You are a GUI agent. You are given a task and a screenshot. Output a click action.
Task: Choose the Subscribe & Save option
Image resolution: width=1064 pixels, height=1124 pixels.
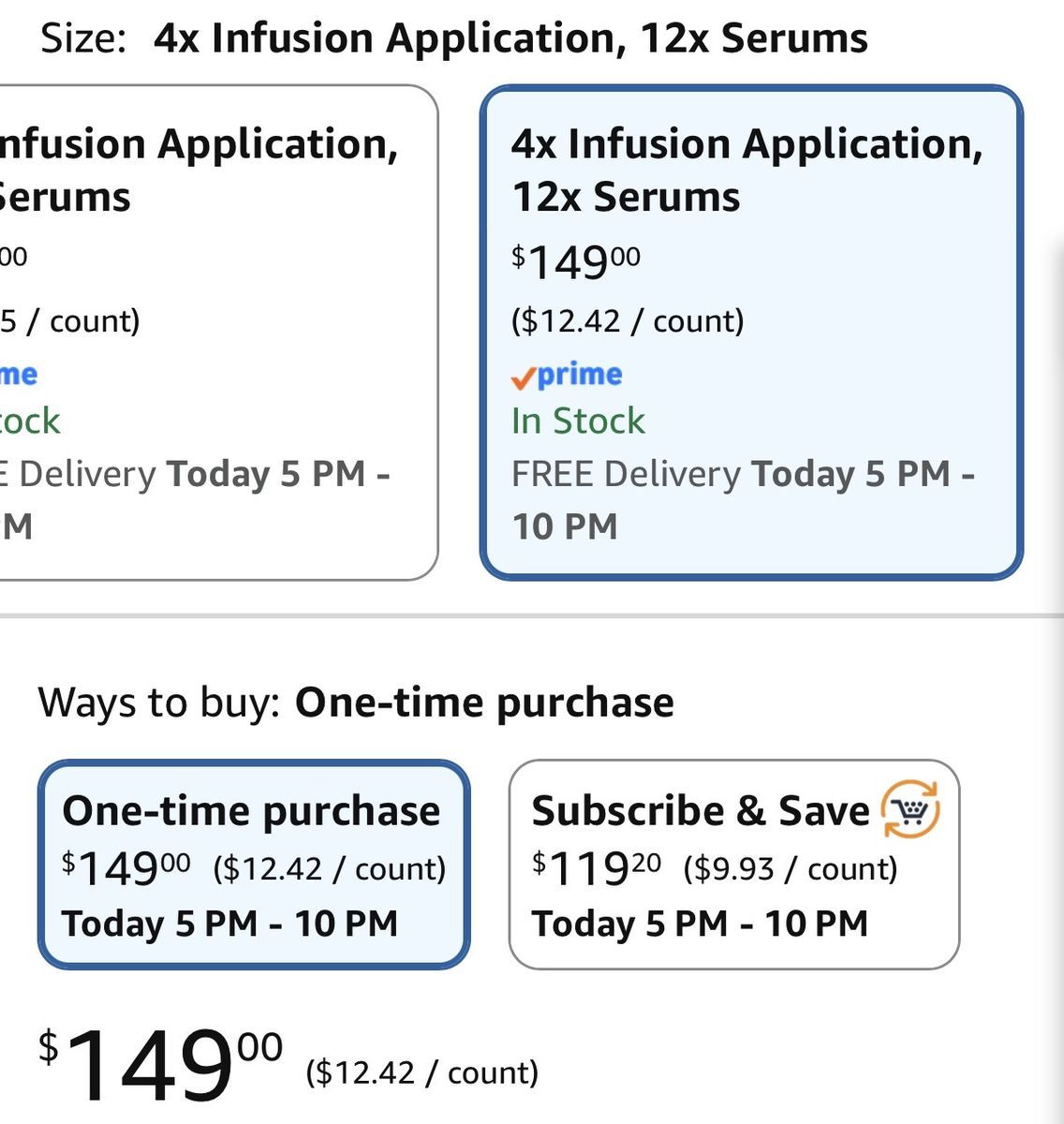tap(734, 864)
